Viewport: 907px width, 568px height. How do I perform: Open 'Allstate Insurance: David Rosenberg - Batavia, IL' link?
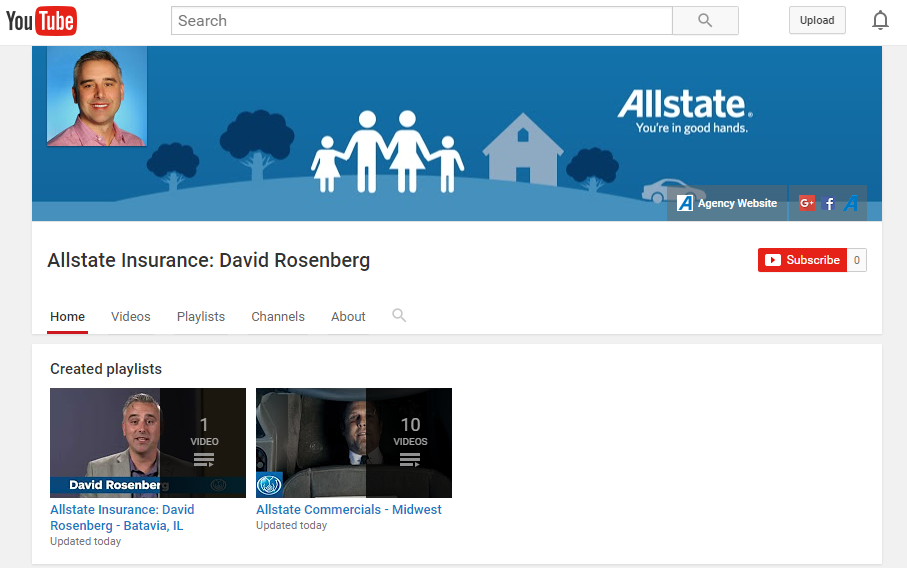point(122,518)
